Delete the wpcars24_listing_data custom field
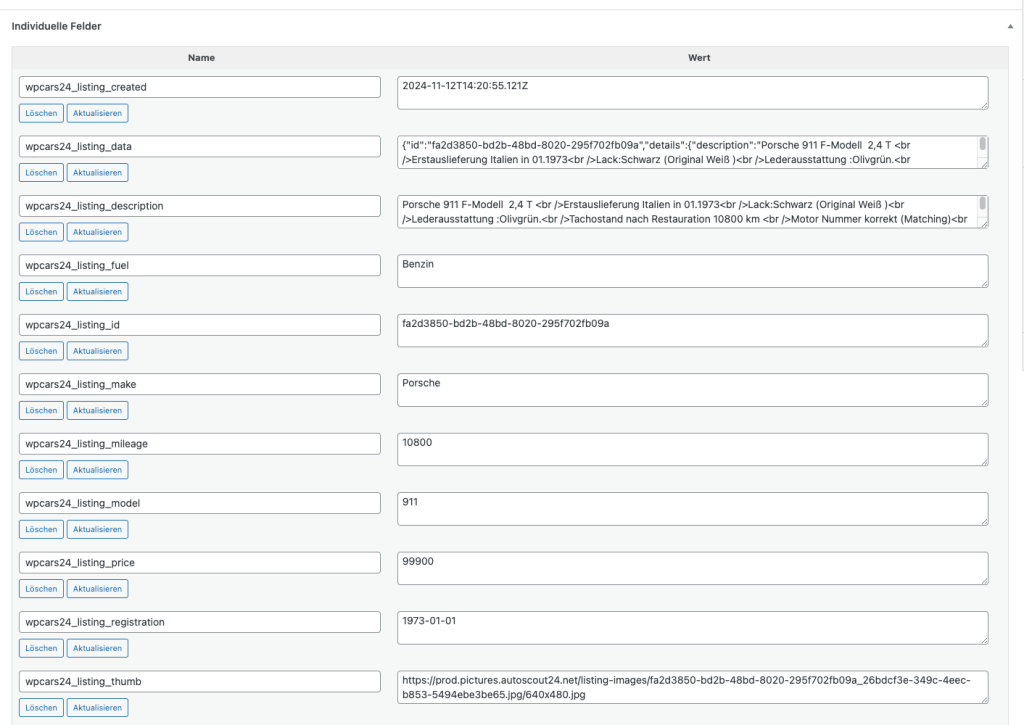This screenshot has height=725, width=1024. pos(41,173)
